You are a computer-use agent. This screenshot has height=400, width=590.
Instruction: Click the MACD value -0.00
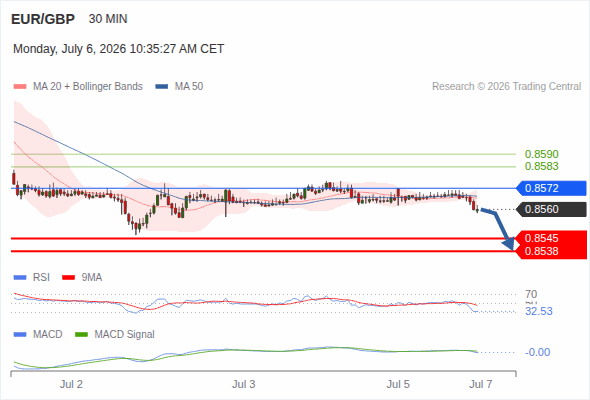coord(538,353)
